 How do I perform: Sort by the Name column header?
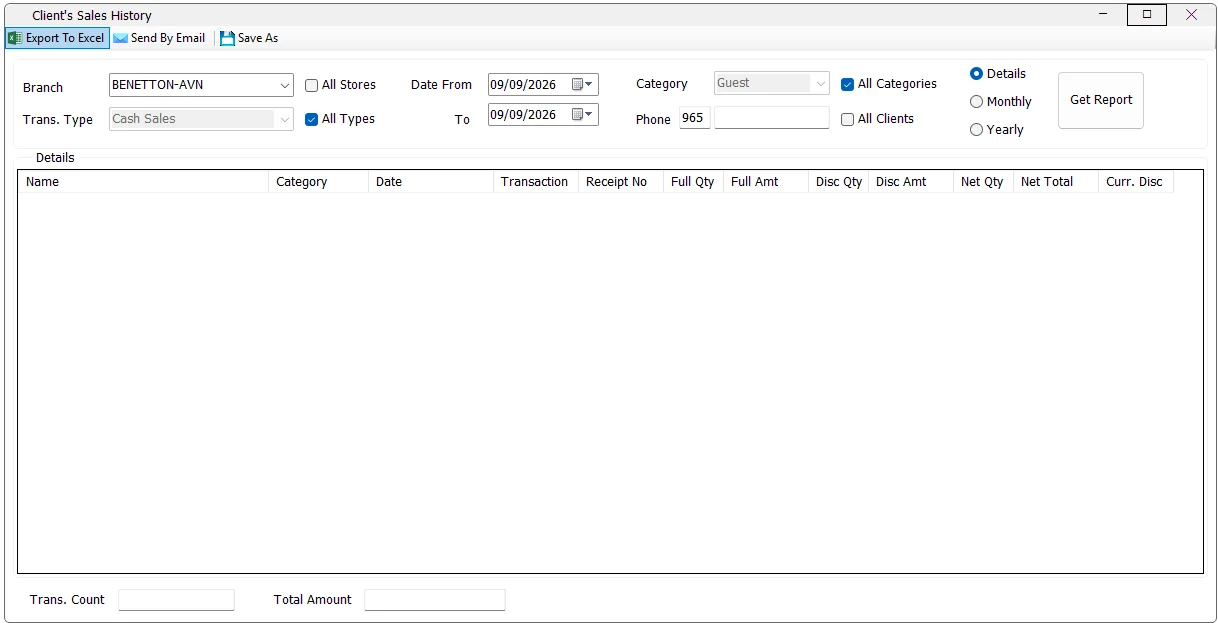[143, 182]
